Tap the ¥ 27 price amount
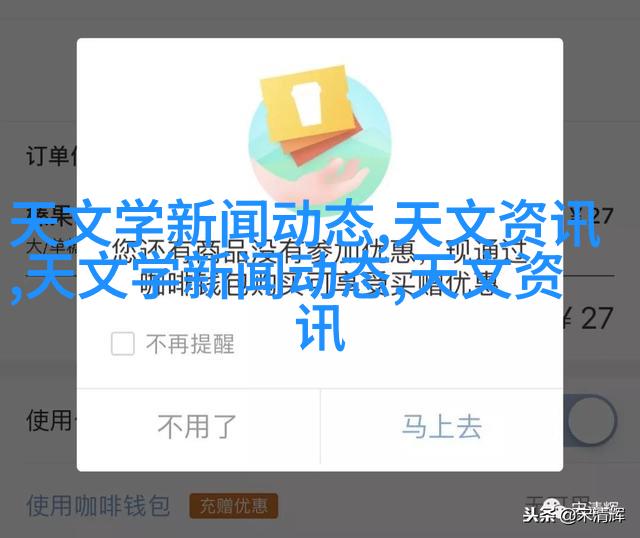 point(589,318)
